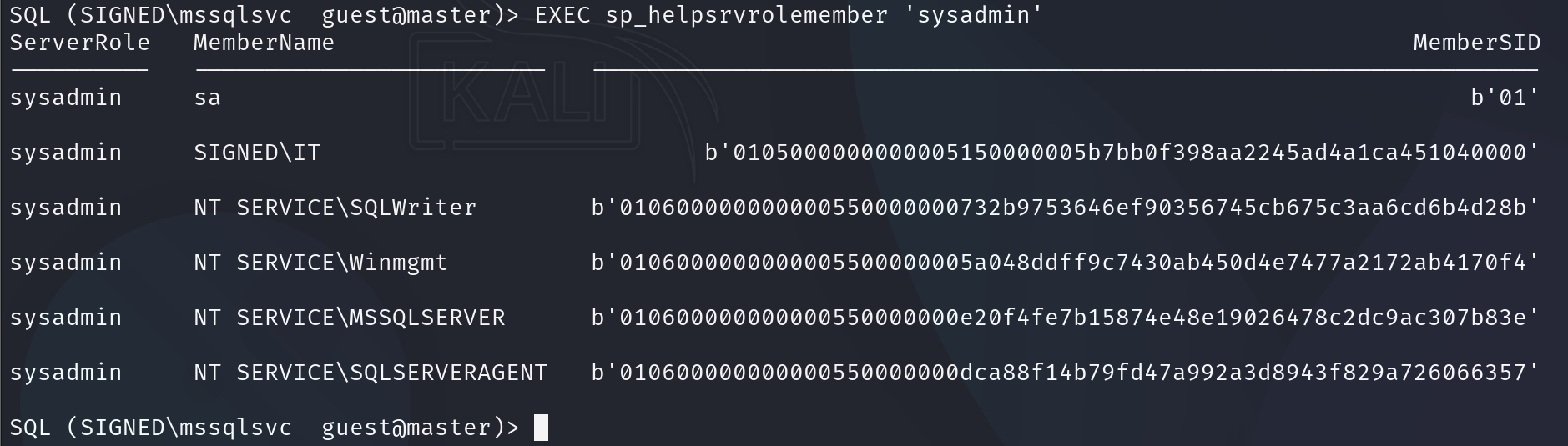Click the SID value for SIGNED\IT
The height and width of the screenshot is (446, 1568).
tap(1122, 153)
